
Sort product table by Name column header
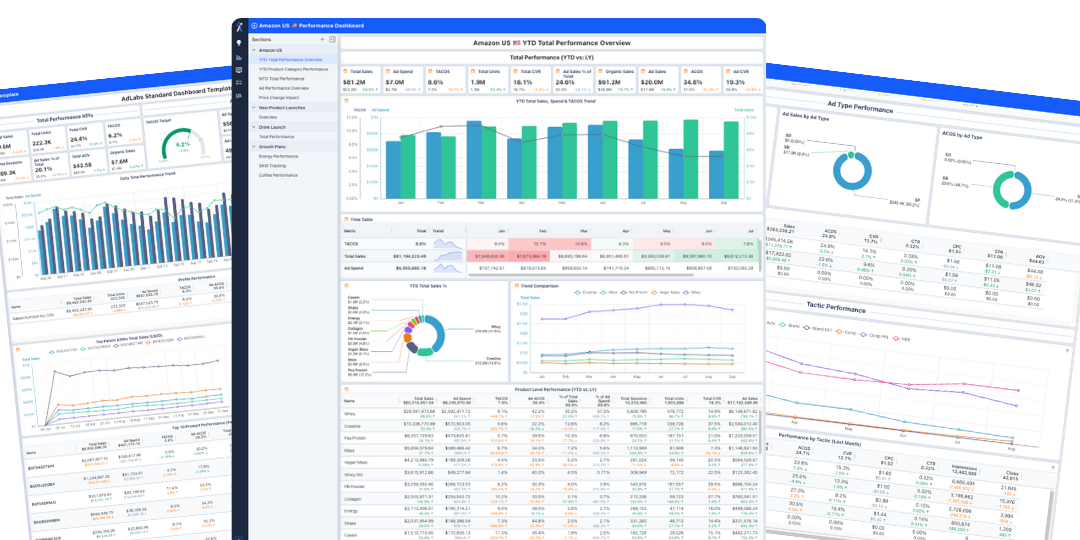pos(349,400)
